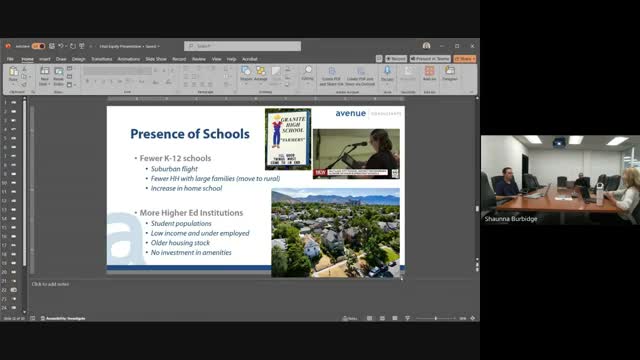The width and height of the screenshot is (640, 360).
Task: Open the Shapes gallery
Action: (246, 74)
